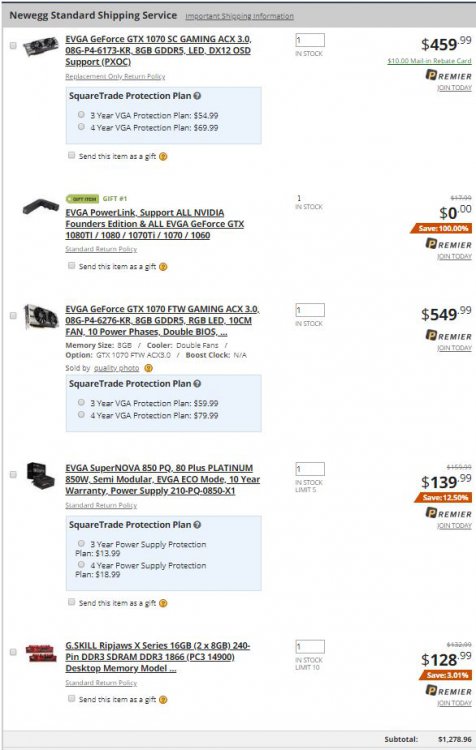476x750 pixels.
Task: Choose 4 Year VGA Protection Plan $79.99
Action: 81,415
